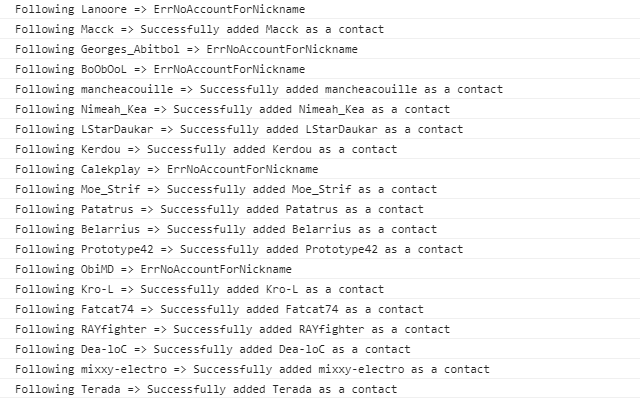The height and width of the screenshot is (400, 640).
Task: Select the Dea-loC console row
Action: coord(212,349)
